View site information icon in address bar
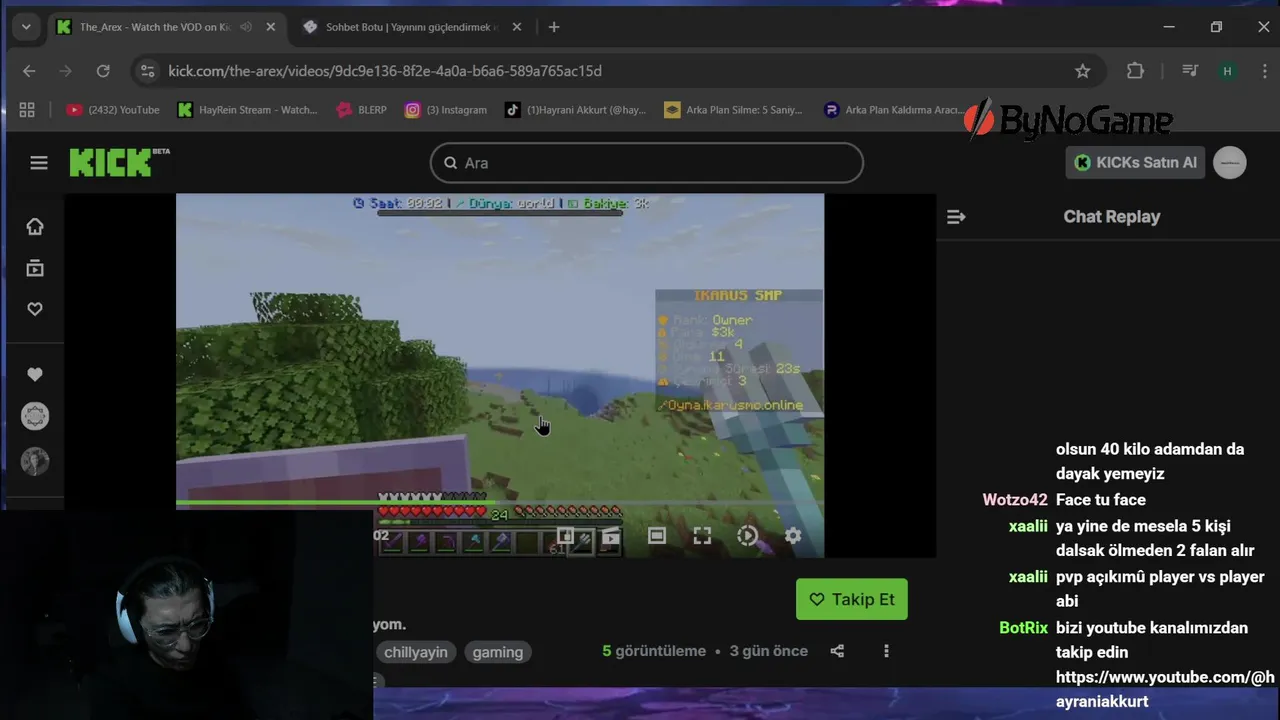This screenshot has width=1280, height=720. point(148,71)
